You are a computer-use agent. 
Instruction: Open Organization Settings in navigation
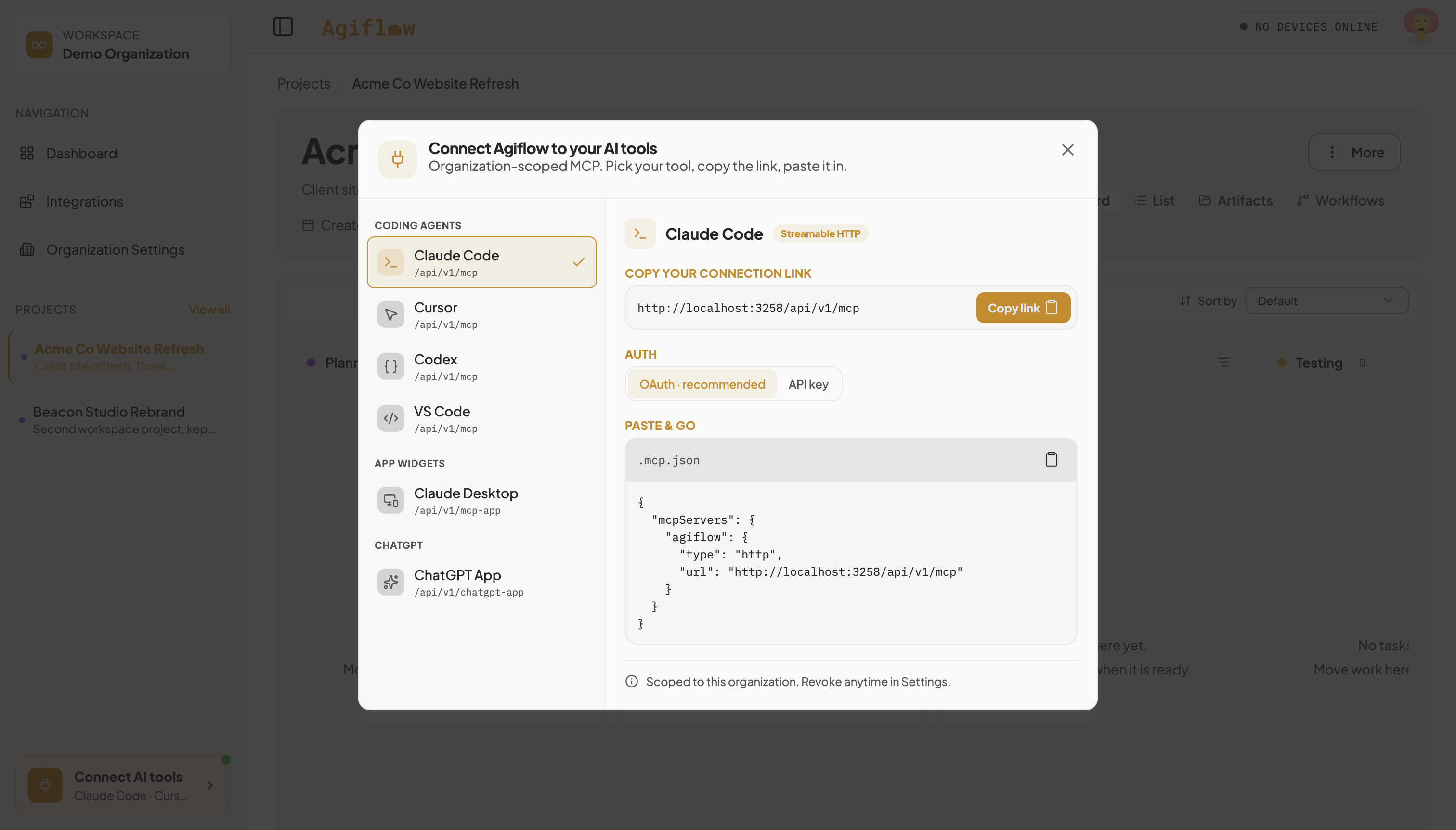coord(123,250)
